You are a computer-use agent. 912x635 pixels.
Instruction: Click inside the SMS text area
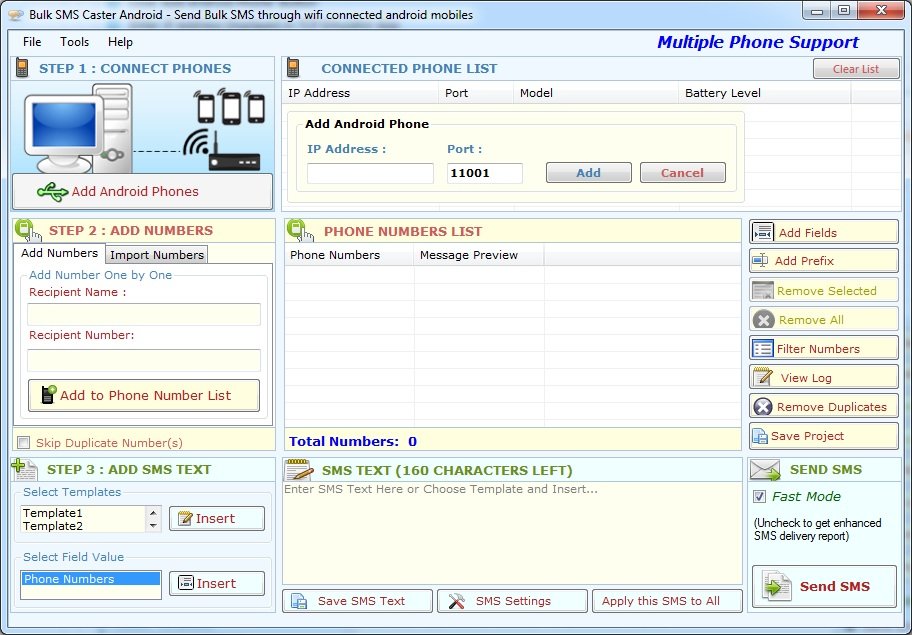pos(512,533)
